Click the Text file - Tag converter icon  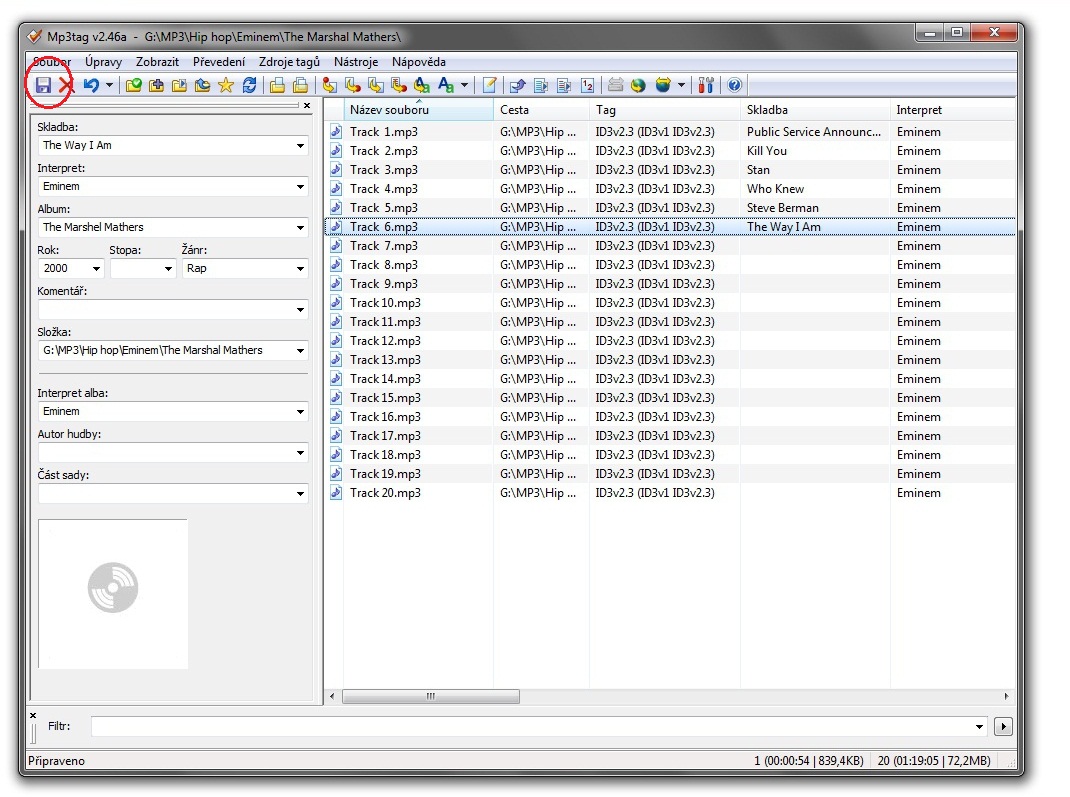coord(399,85)
